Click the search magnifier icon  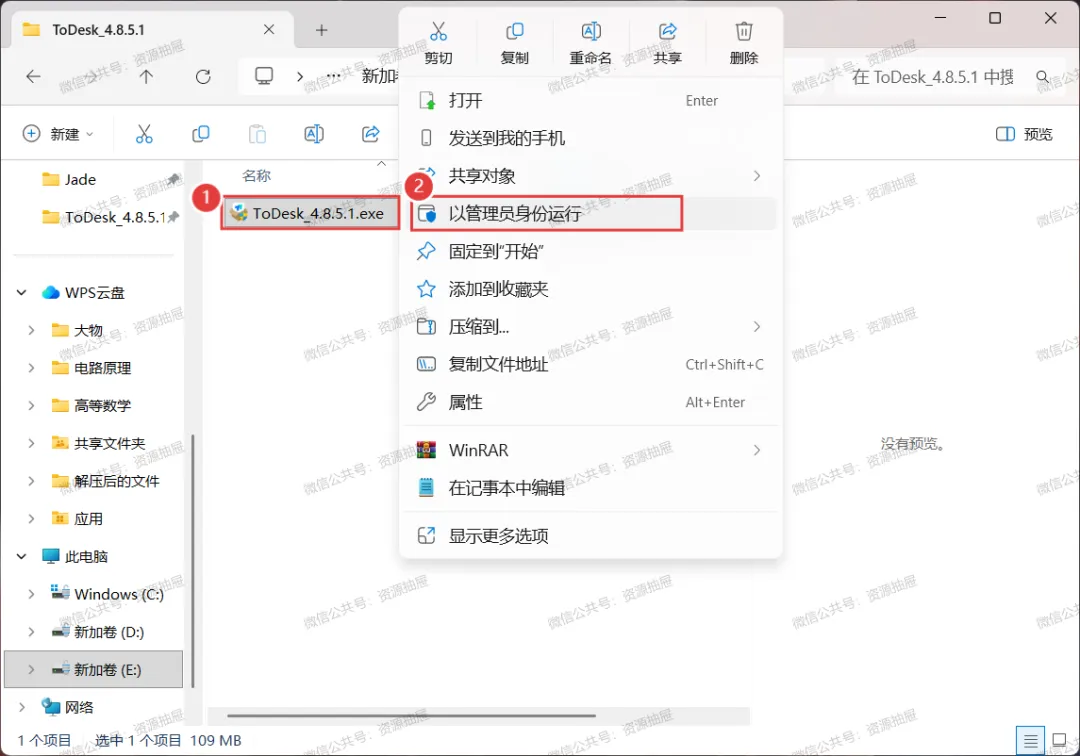[x=1043, y=77]
